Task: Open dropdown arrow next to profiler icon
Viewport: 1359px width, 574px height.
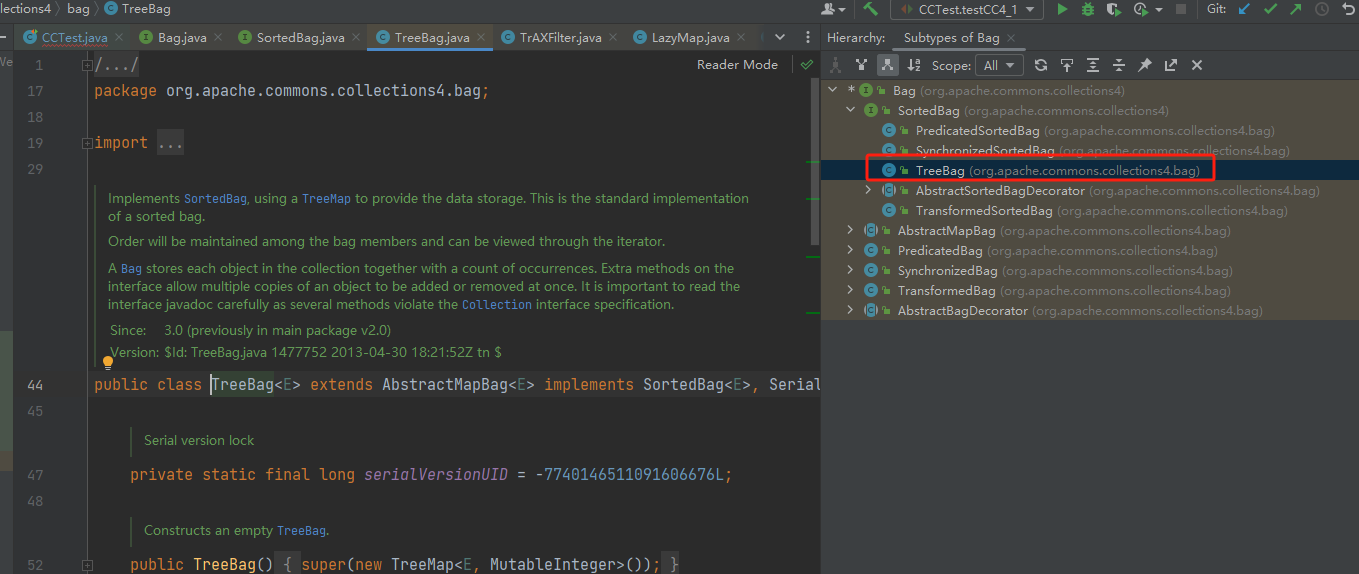Action: (x=1158, y=9)
